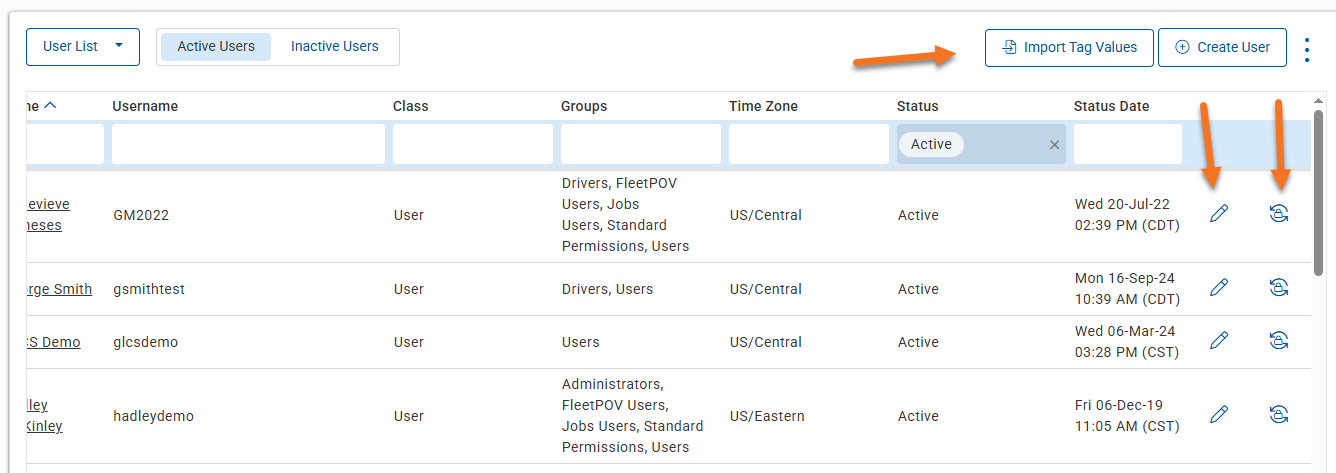This screenshot has width=1336, height=473.
Task: Sort by Status column header
Action: (918, 106)
